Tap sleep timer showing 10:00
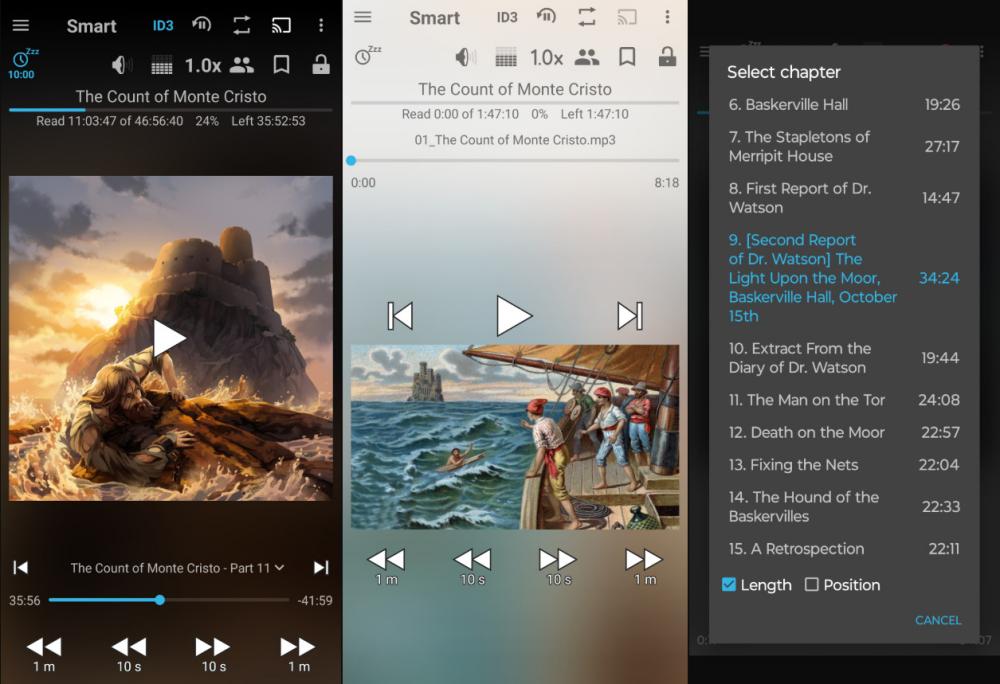This screenshot has height=684, width=1000. coord(22,64)
